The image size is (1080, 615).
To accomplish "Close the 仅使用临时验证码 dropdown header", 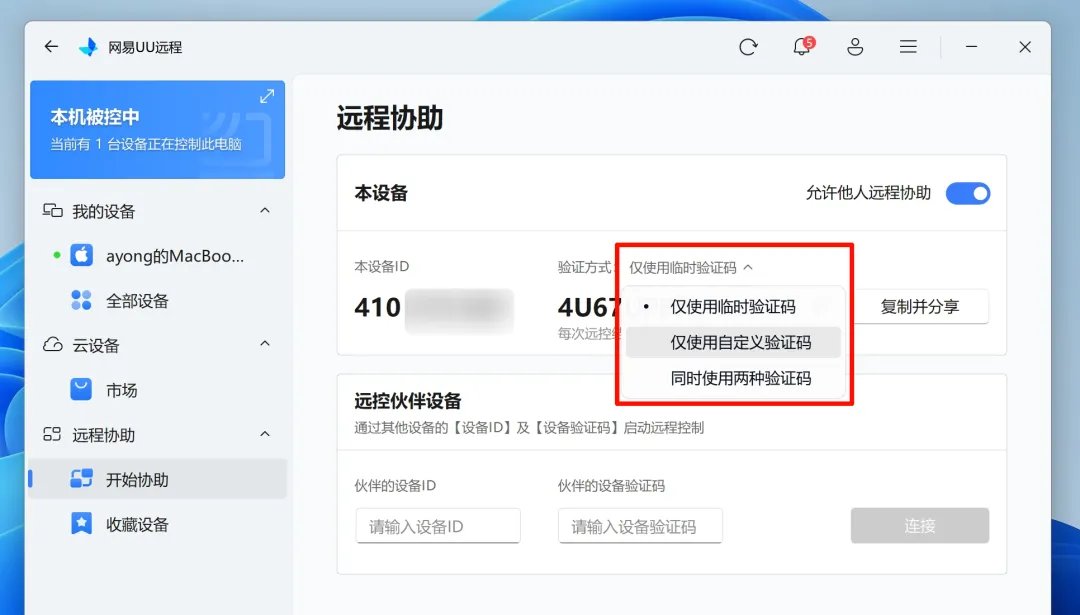I will (x=691, y=268).
